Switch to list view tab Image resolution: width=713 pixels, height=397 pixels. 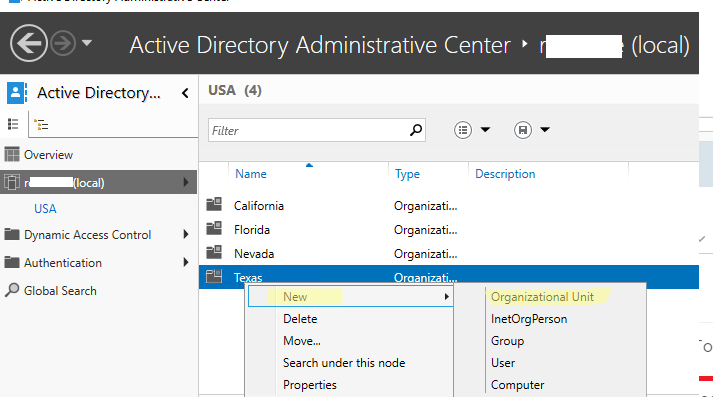coord(13,124)
